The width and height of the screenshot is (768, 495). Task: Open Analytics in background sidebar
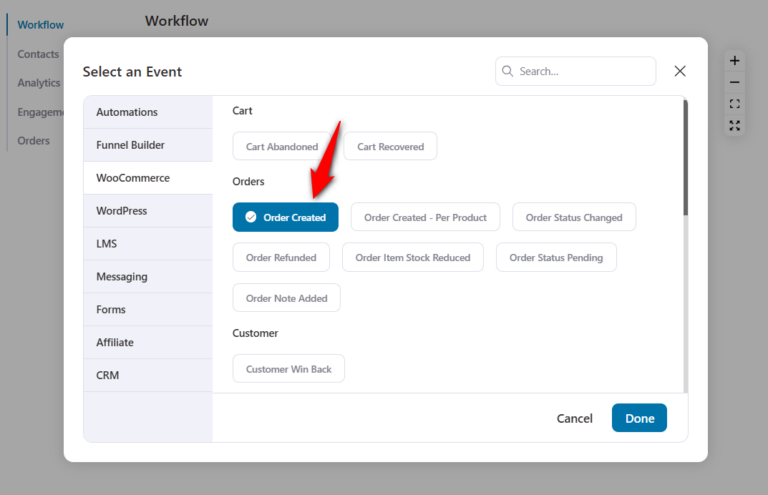pos(39,83)
